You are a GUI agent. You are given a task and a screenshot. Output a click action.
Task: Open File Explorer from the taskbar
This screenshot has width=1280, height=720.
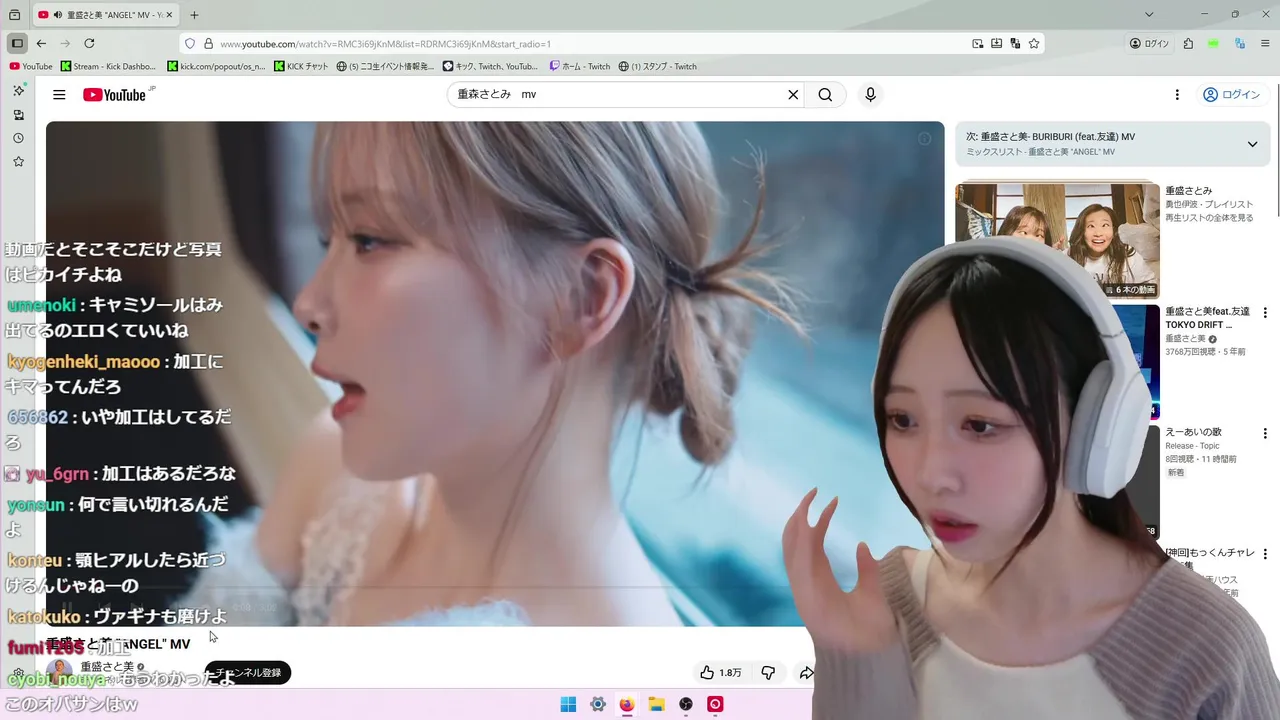pyautogui.click(x=656, y=704)
